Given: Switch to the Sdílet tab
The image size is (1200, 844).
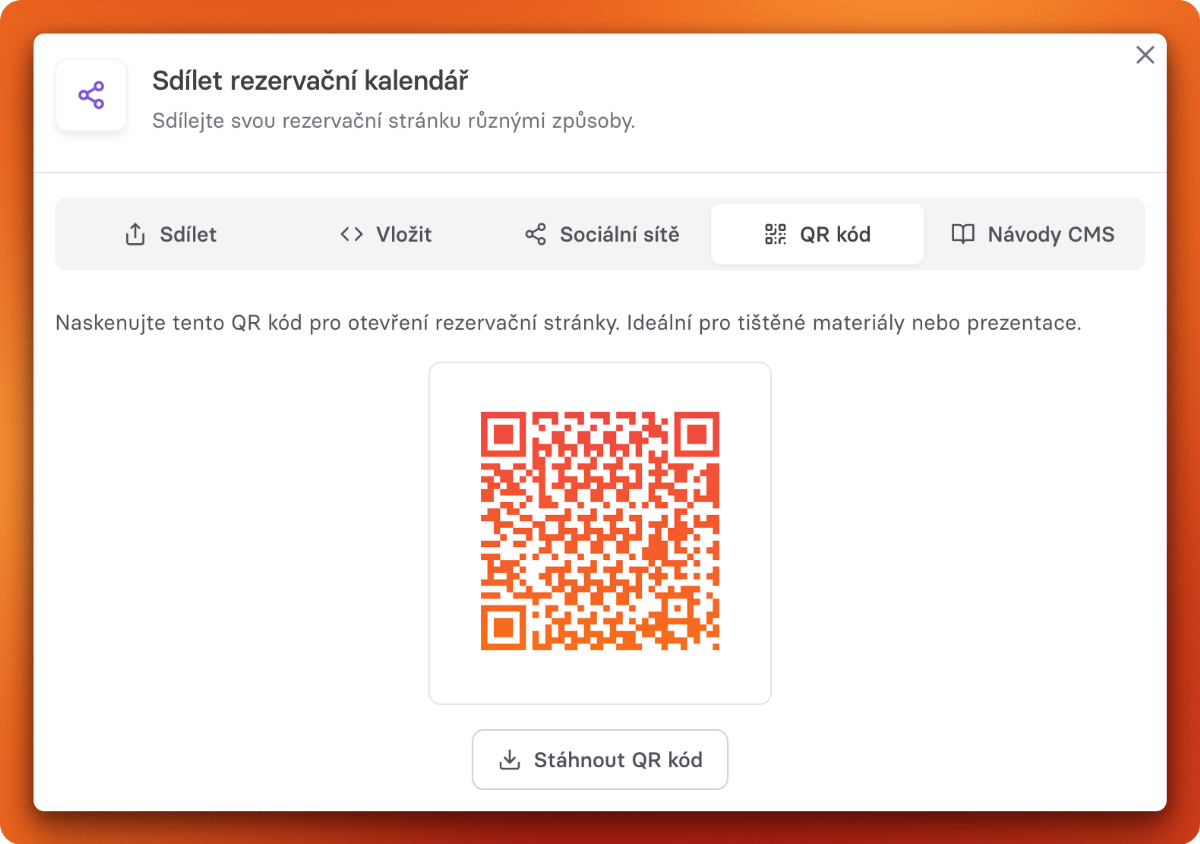Looking at the screenshot, I should [x=171, y=235].
